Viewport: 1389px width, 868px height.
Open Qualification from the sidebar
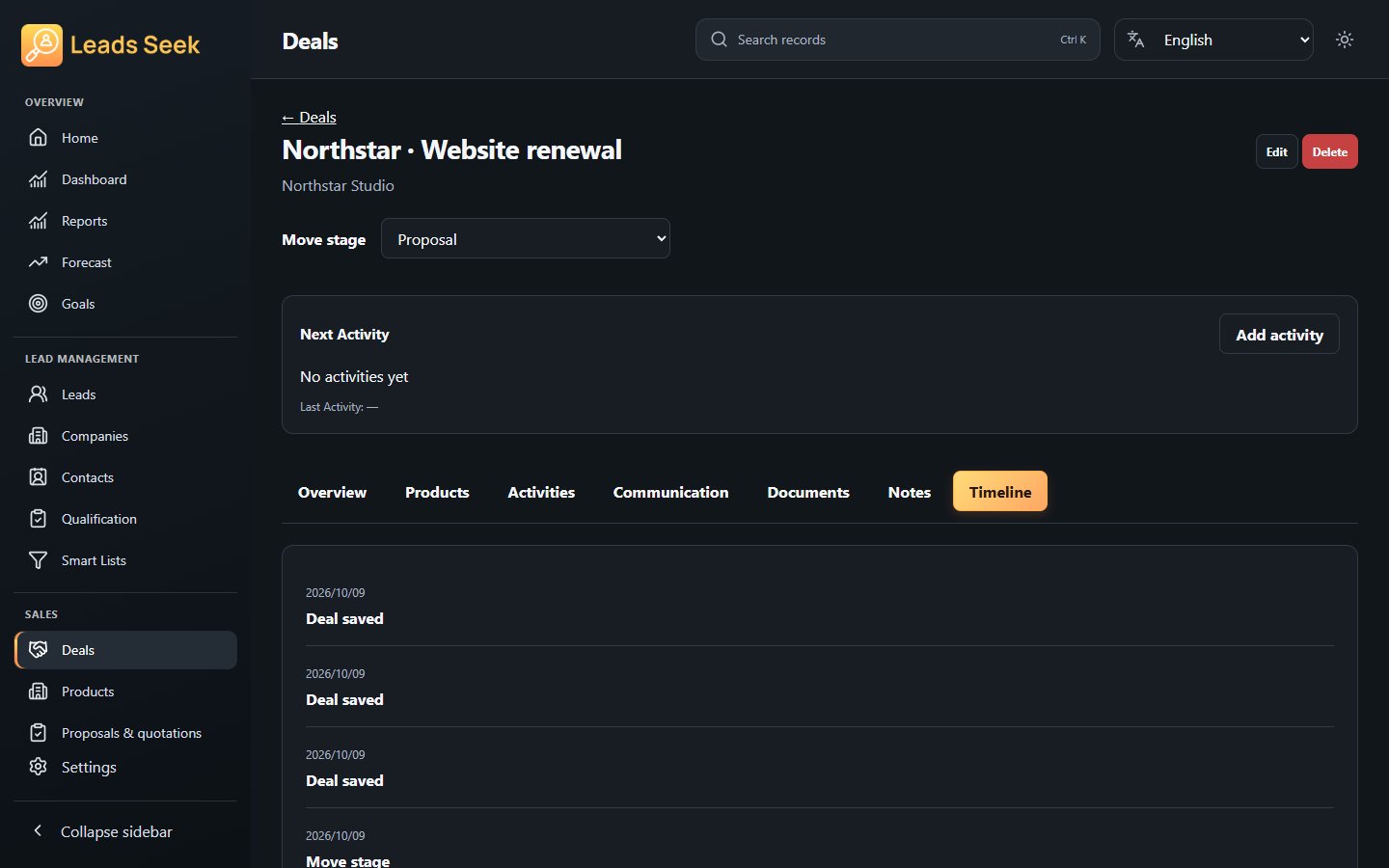click(x=125, y=519)
